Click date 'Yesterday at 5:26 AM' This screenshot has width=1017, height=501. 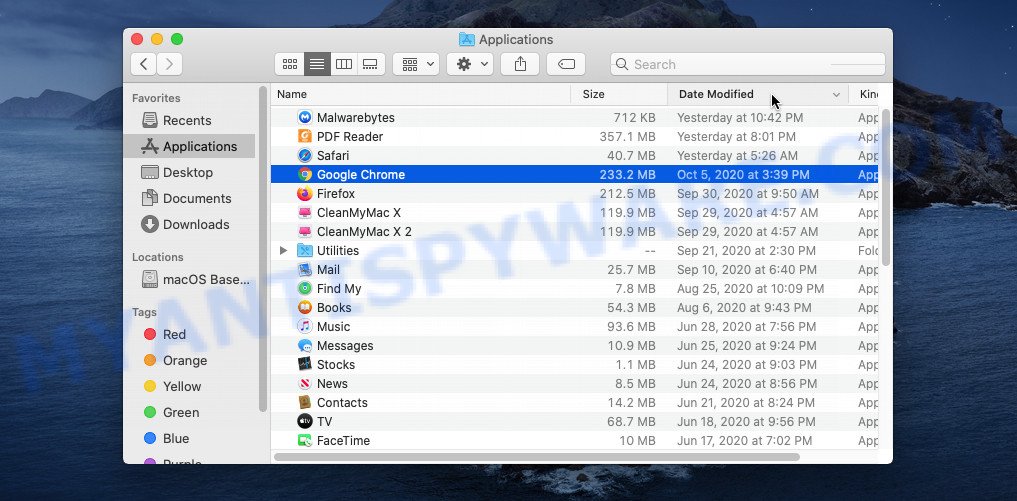(x=736, y=155)
